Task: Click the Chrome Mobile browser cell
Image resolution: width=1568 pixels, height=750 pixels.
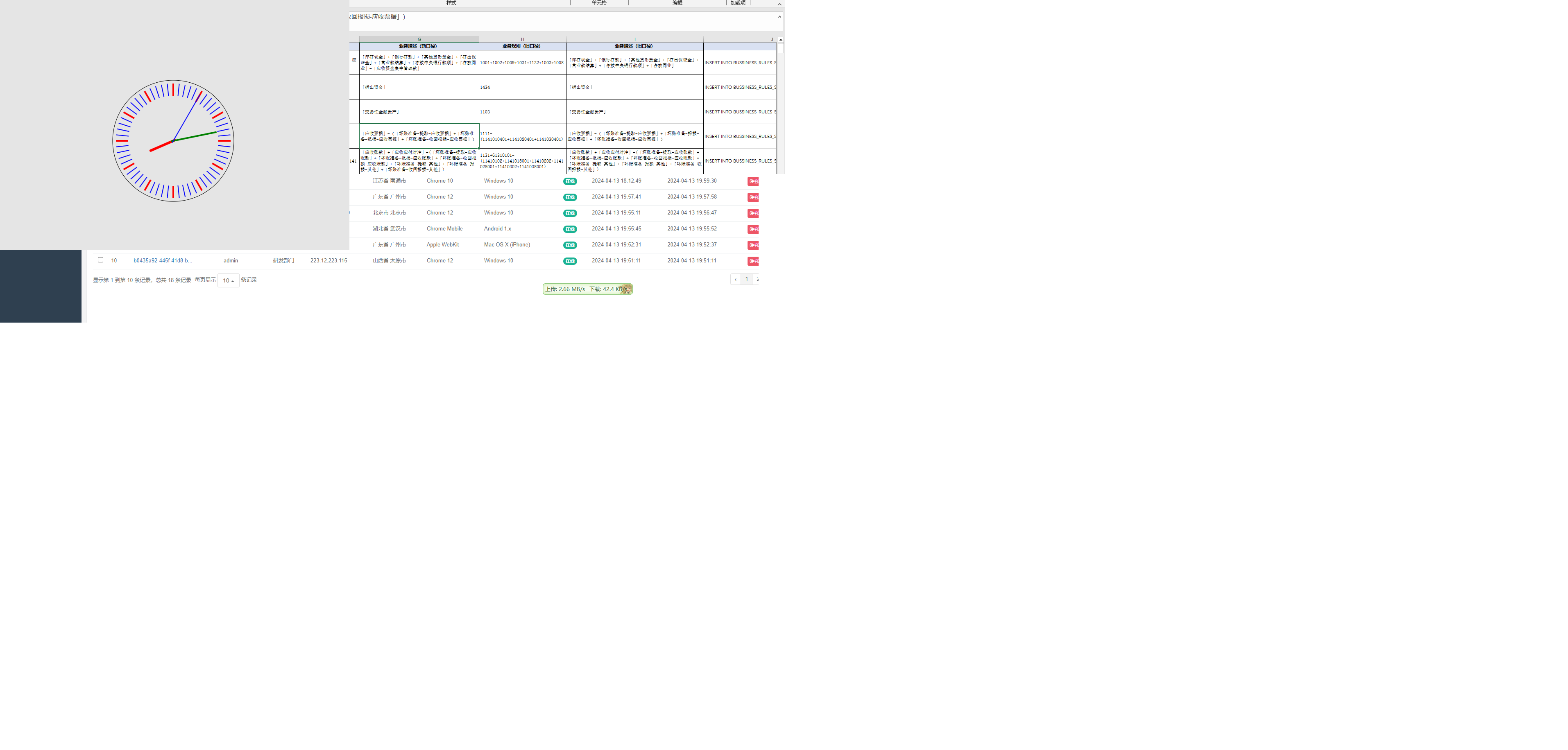Action: point(444,229)
